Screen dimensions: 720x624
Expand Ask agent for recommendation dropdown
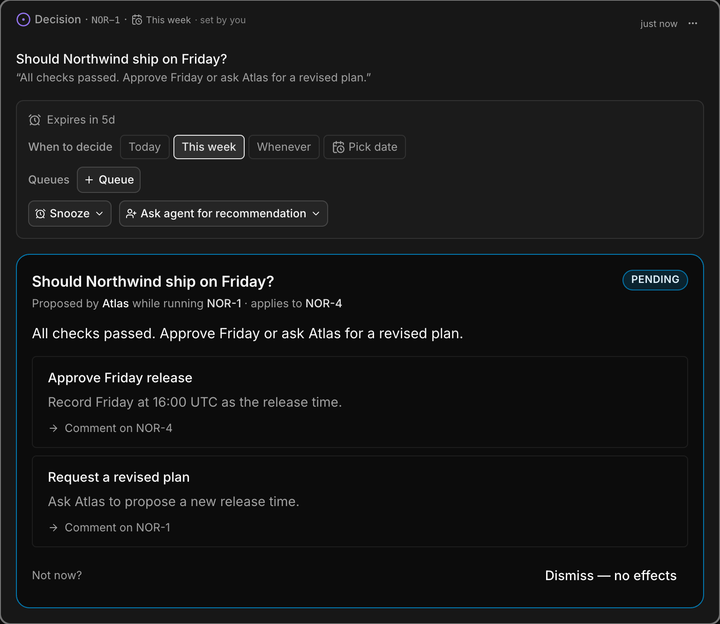coord(223,214)
